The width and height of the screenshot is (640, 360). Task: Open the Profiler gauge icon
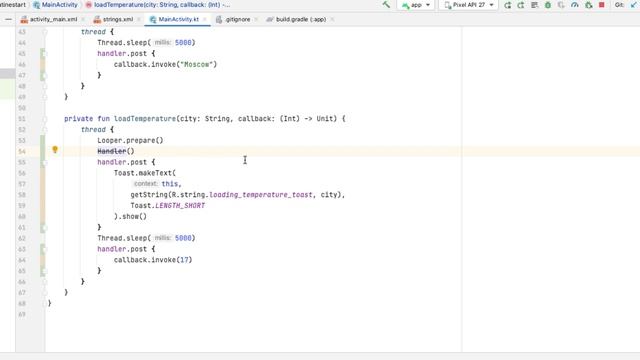pyautogui.click(x=575, y=5)
